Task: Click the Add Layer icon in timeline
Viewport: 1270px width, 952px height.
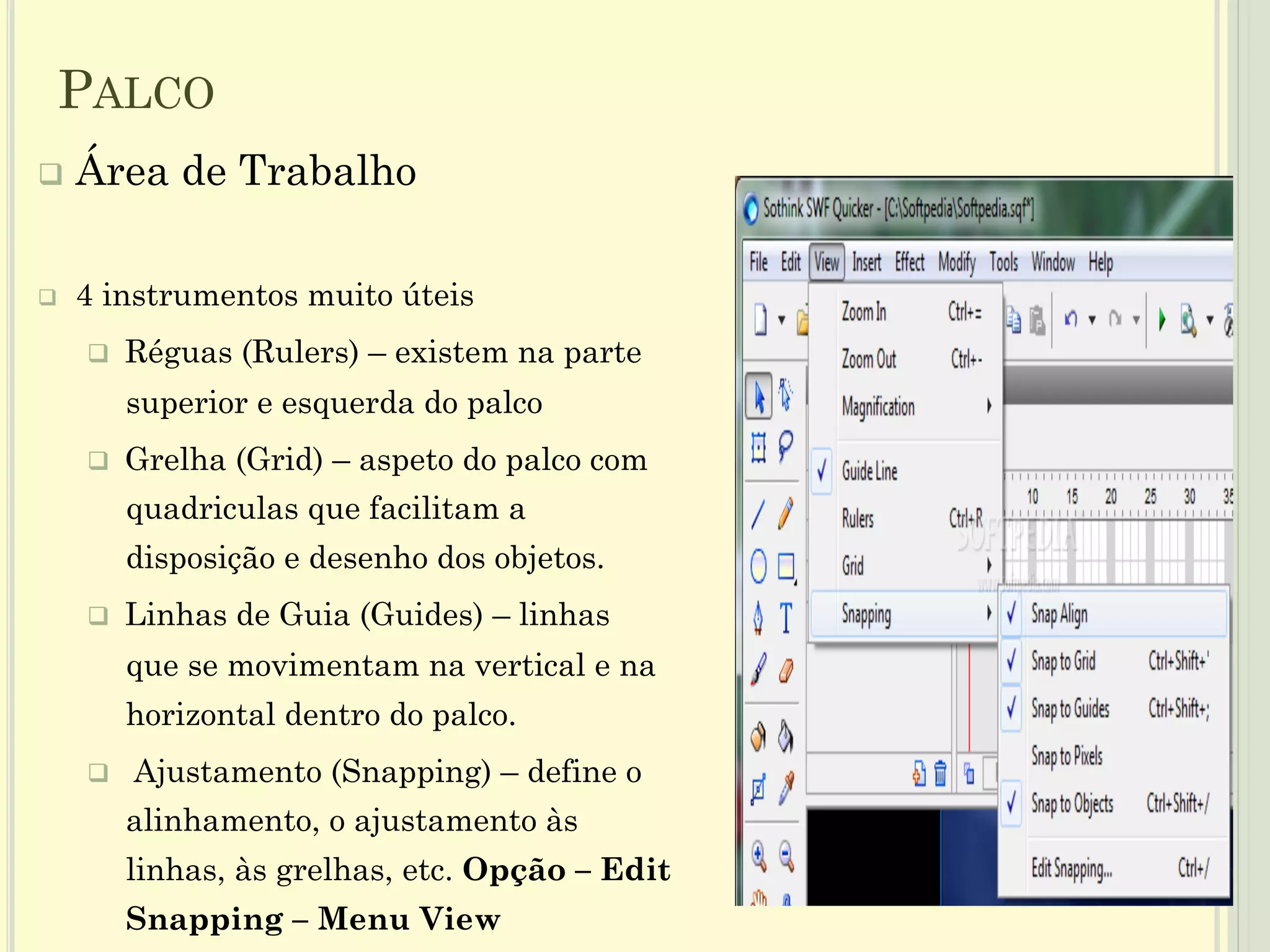Action: 919,773
